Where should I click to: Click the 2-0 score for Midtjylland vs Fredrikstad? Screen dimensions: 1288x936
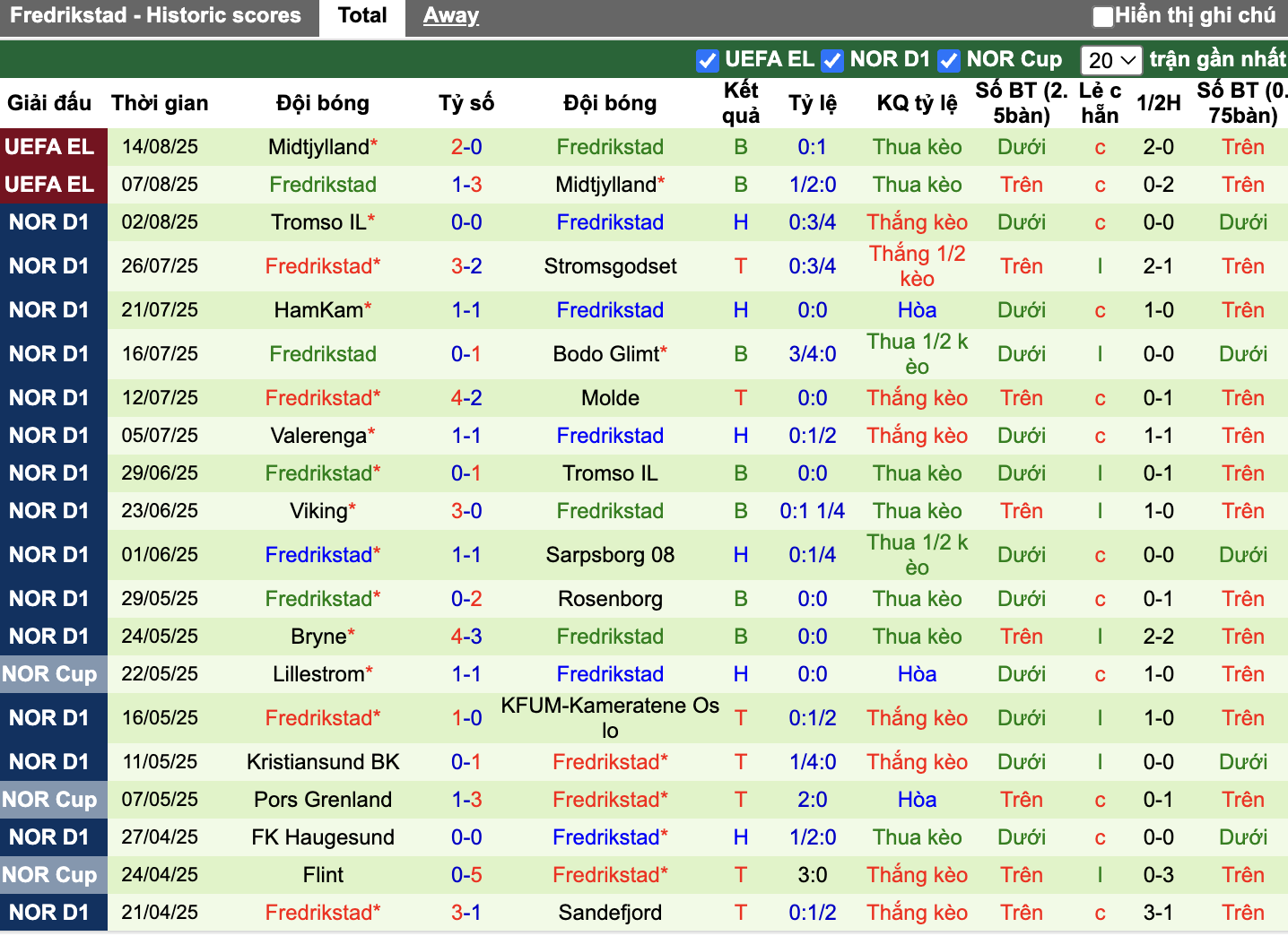[x=466, y=147]
